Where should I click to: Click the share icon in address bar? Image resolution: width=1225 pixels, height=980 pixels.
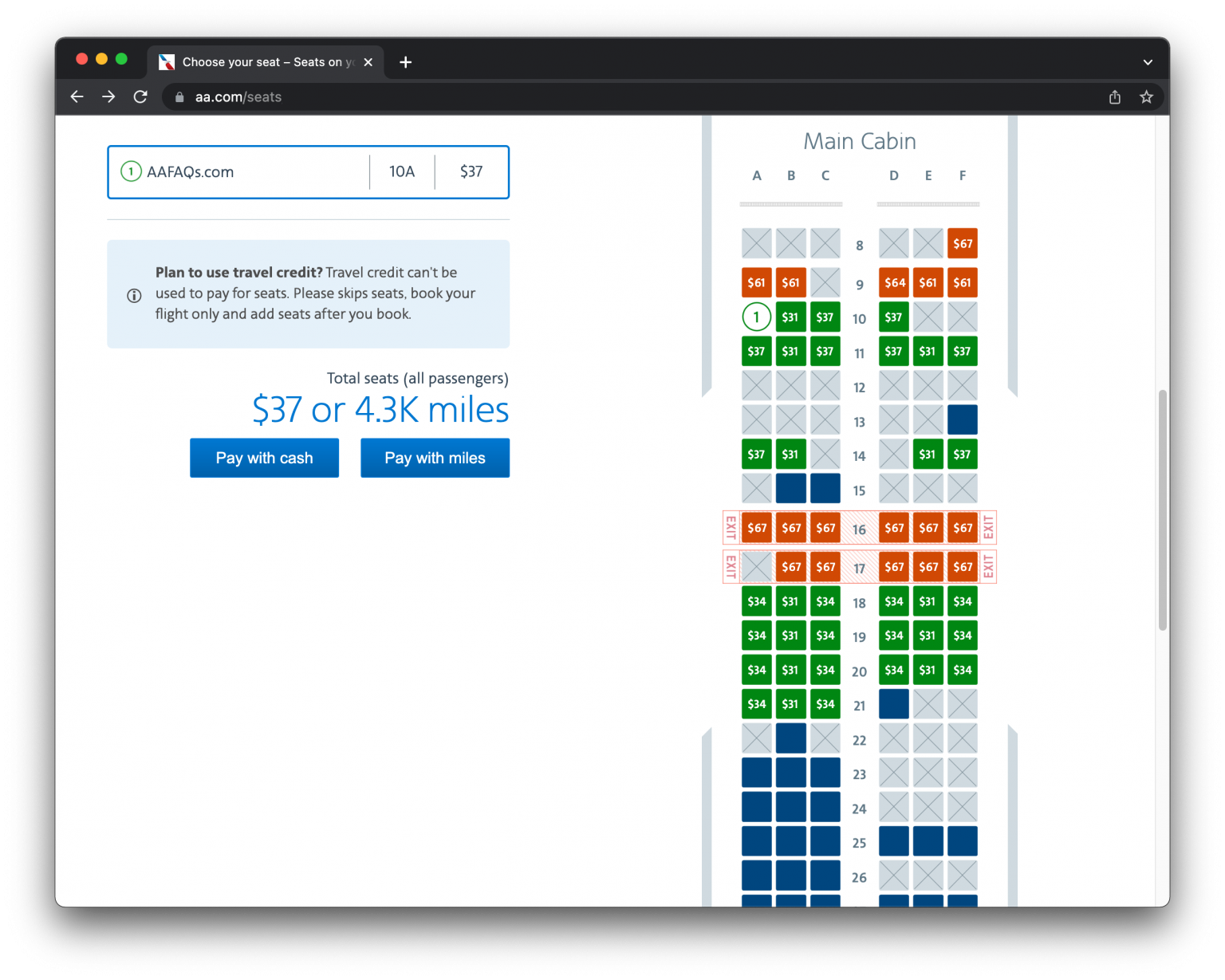point(1114,97)
